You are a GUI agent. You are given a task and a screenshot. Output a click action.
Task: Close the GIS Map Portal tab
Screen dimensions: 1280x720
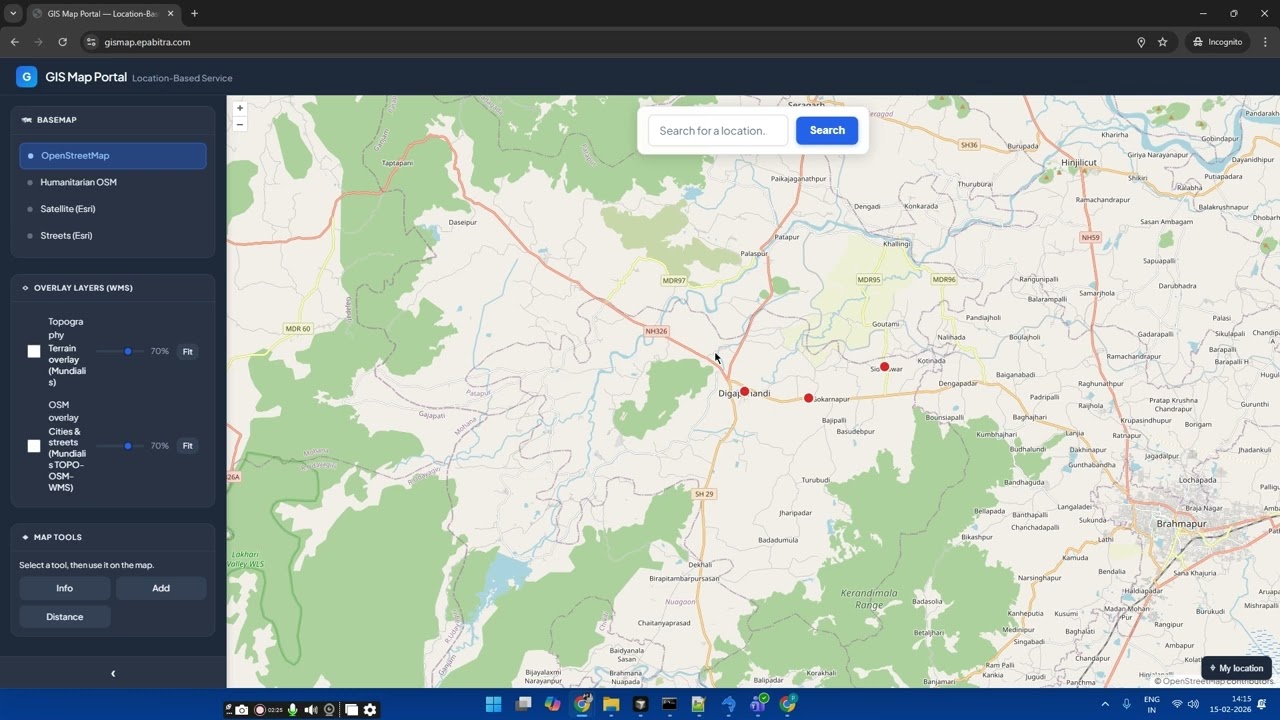click(170, 14)
